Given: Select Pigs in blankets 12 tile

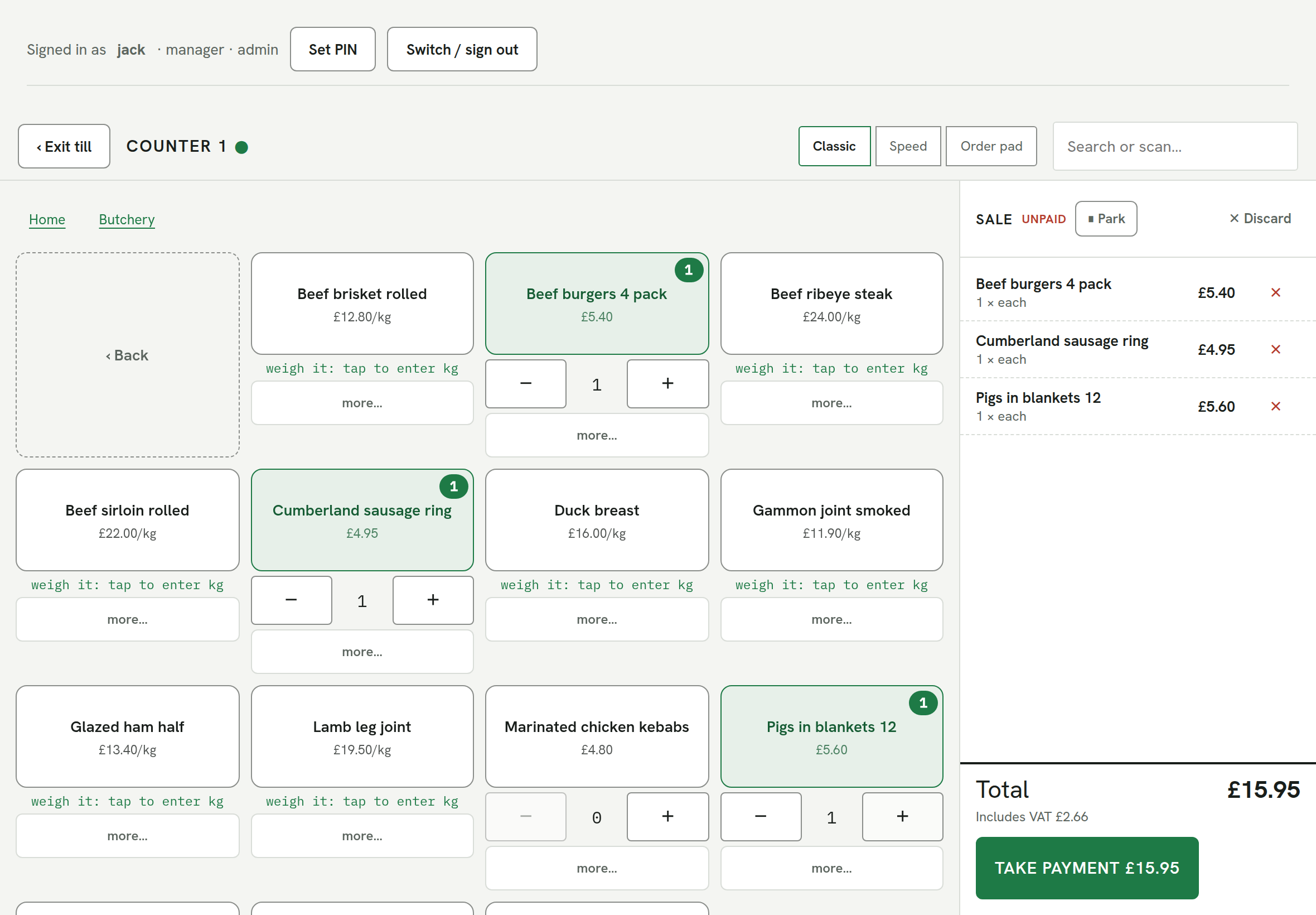Looking at the screenshot, I should pyautogui.click(x=831, y=736).
